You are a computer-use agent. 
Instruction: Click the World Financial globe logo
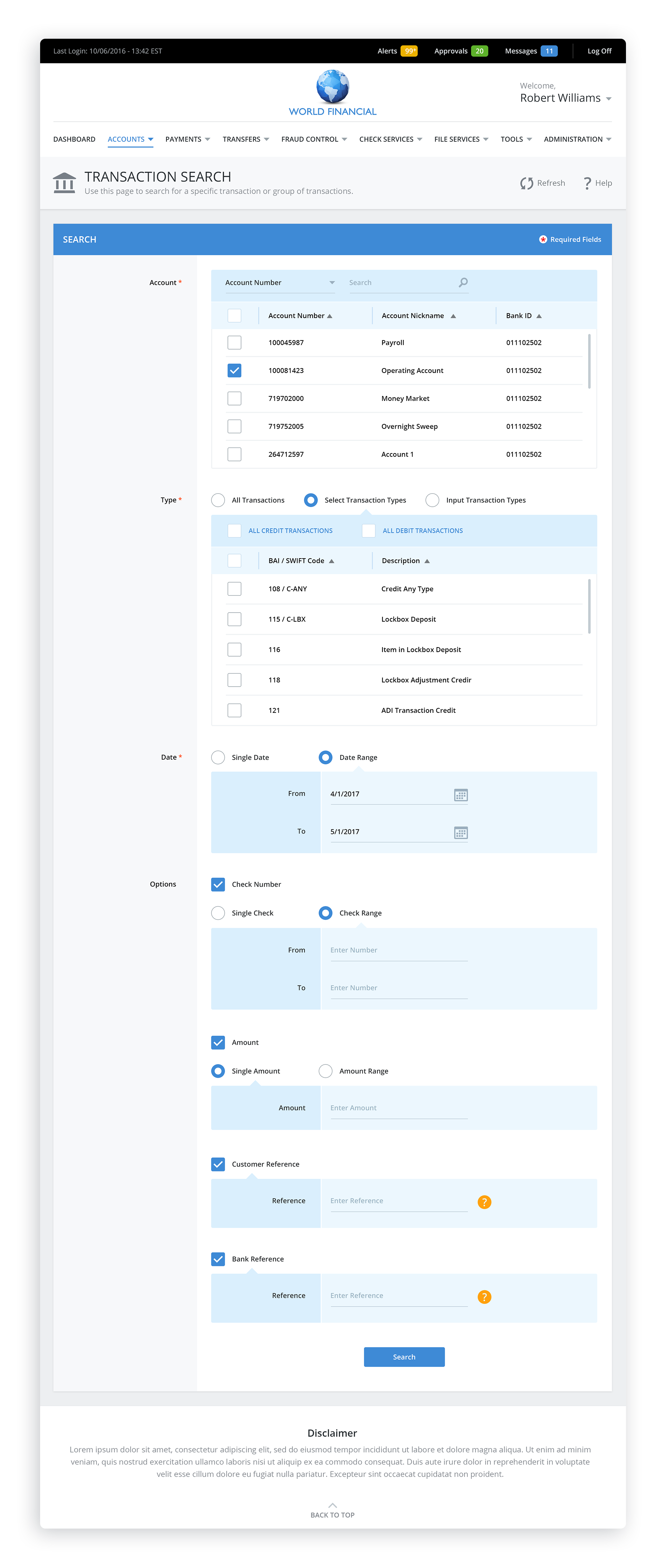332,86
